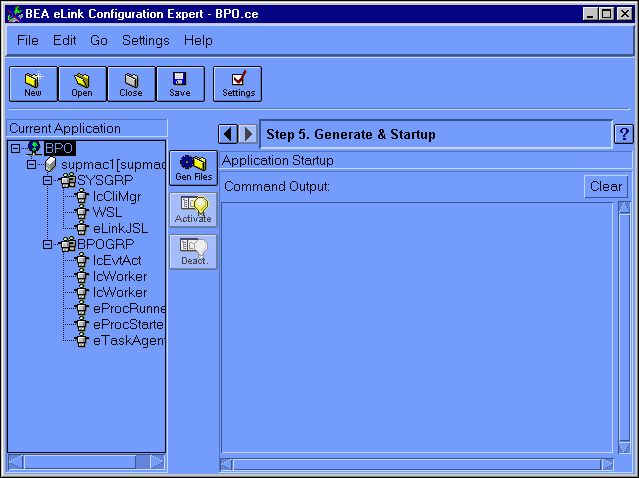This screenshot has width=639, height=478.
Task: Select the eLinkJSL label
Action: coord(120,228)
